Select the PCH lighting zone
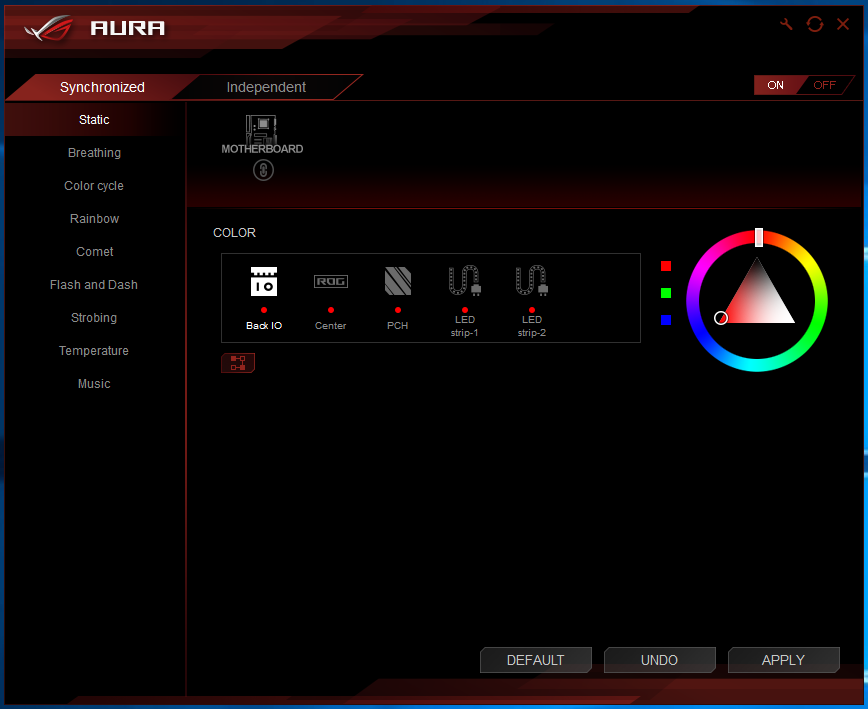868x709 pixels. click(397, 298)
